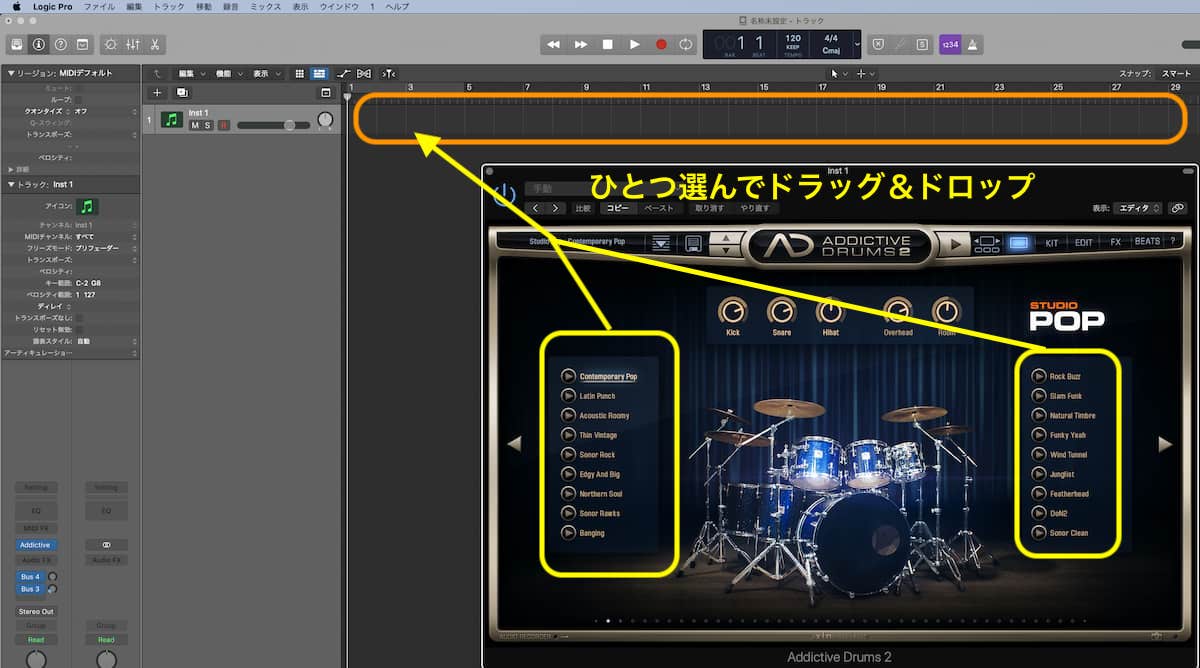Open the クオンタイズ オフ dropdown
The image size is (1200, 668).
[105, 111]
